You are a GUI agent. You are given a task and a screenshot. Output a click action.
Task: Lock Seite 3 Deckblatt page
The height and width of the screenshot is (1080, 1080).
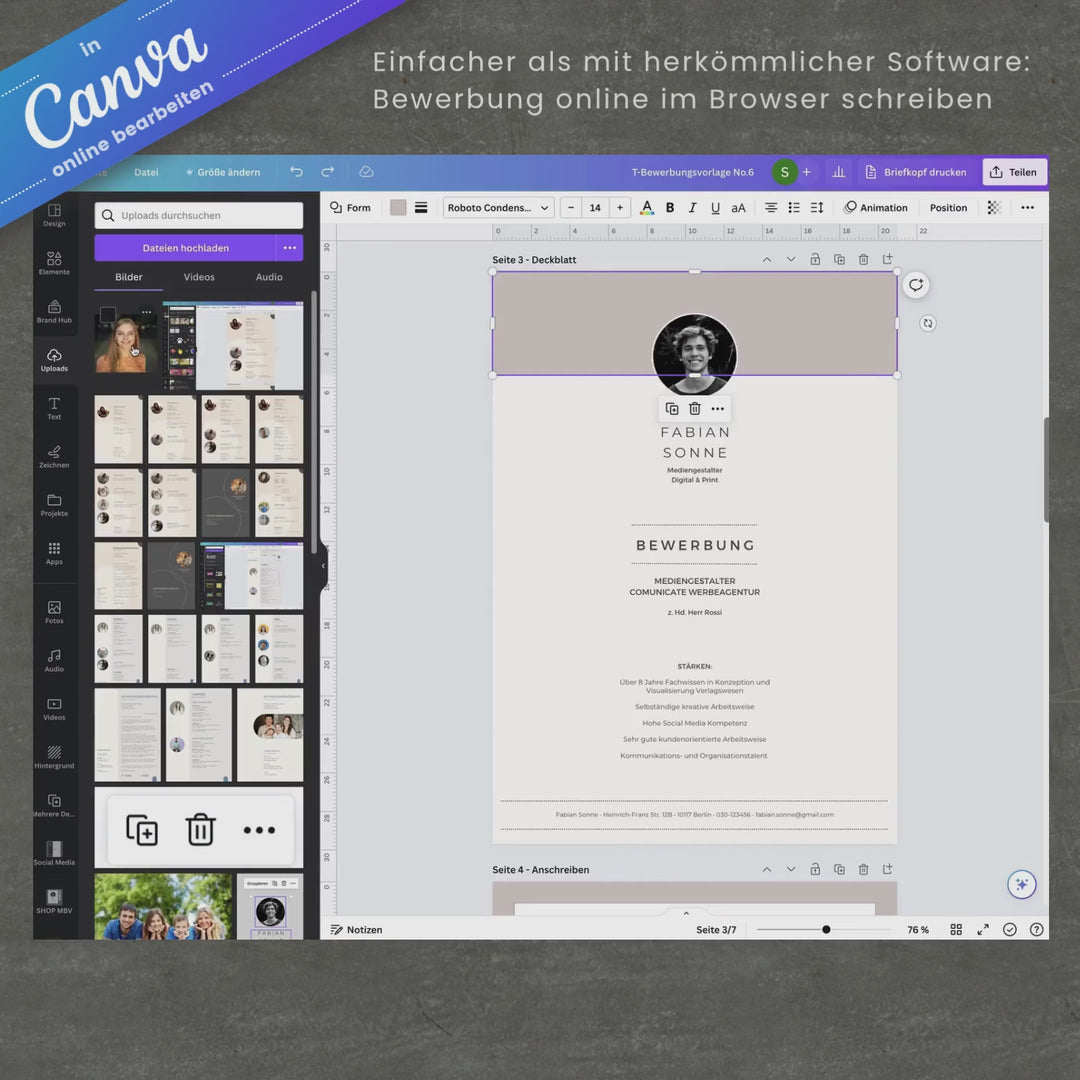815,260
